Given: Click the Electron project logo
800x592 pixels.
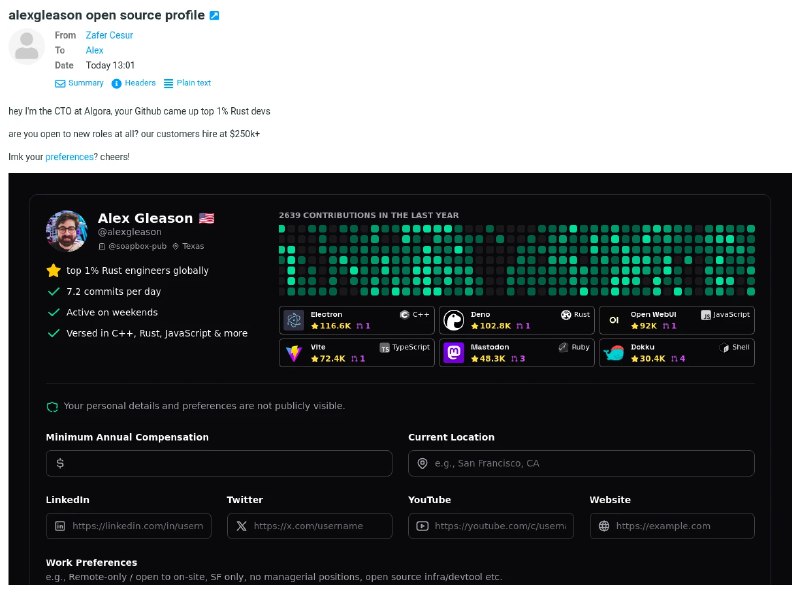Looking at the screenshot, I should coord(294,320).
